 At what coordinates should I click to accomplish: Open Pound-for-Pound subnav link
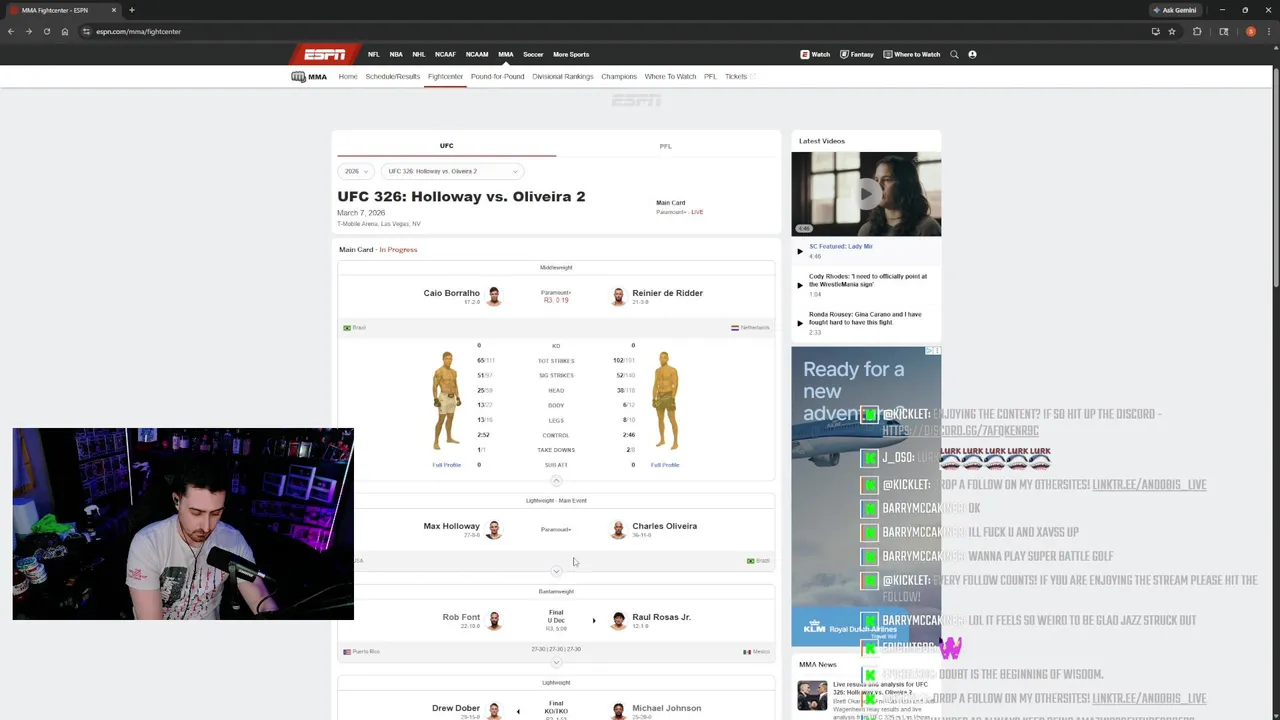497,76
